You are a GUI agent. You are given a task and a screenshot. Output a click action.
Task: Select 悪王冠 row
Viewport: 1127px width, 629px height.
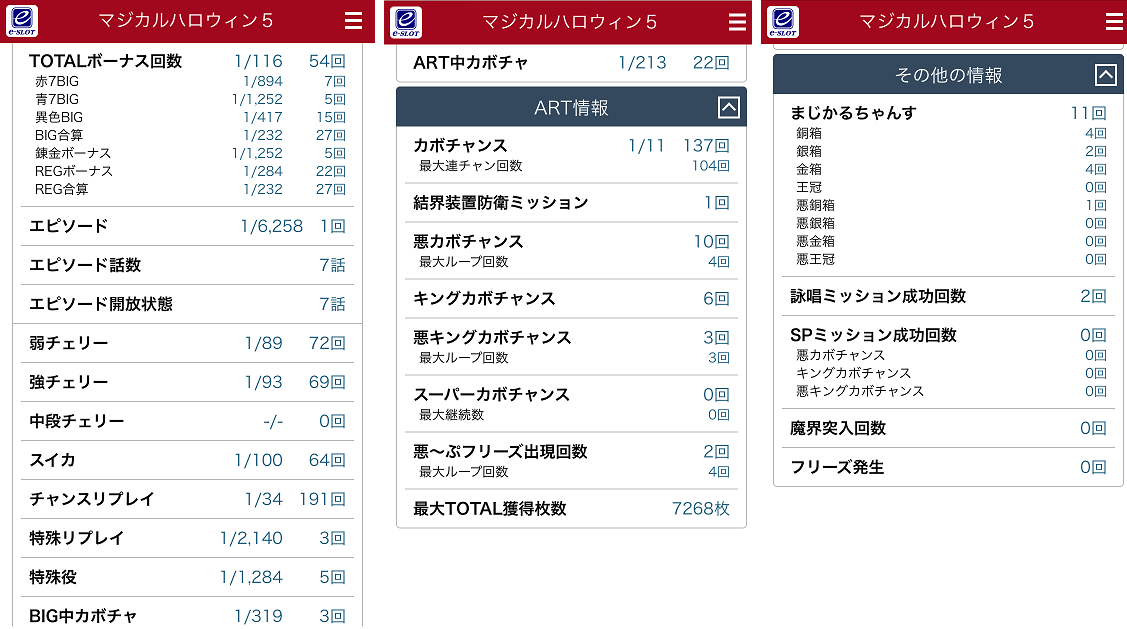[948, 259]
